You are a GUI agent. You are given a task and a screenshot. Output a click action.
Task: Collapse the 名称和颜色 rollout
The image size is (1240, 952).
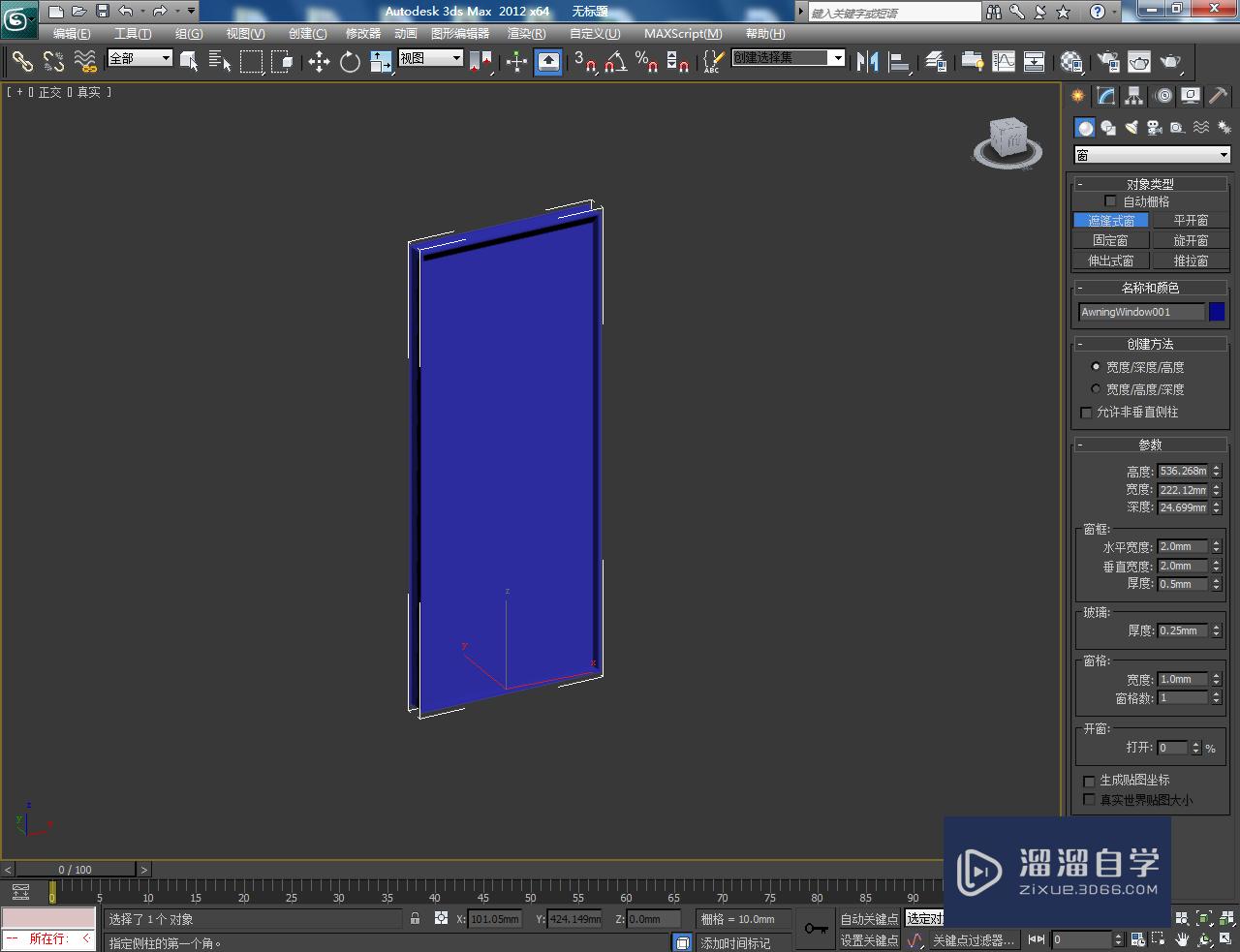click(x=1151, y=288)
